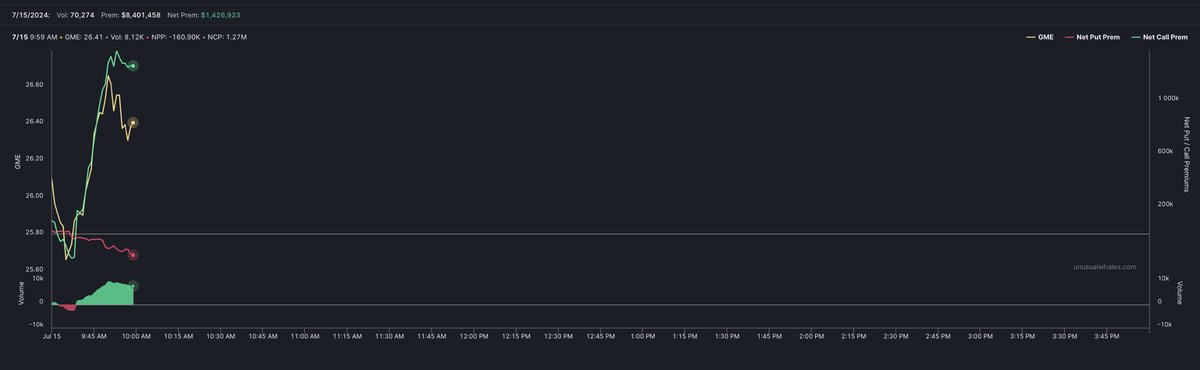Click the '26.00' price axis label
Image resolution: width=1200 pixels, height=370 pixels.
pyautogui.click(x=34, y=195)
